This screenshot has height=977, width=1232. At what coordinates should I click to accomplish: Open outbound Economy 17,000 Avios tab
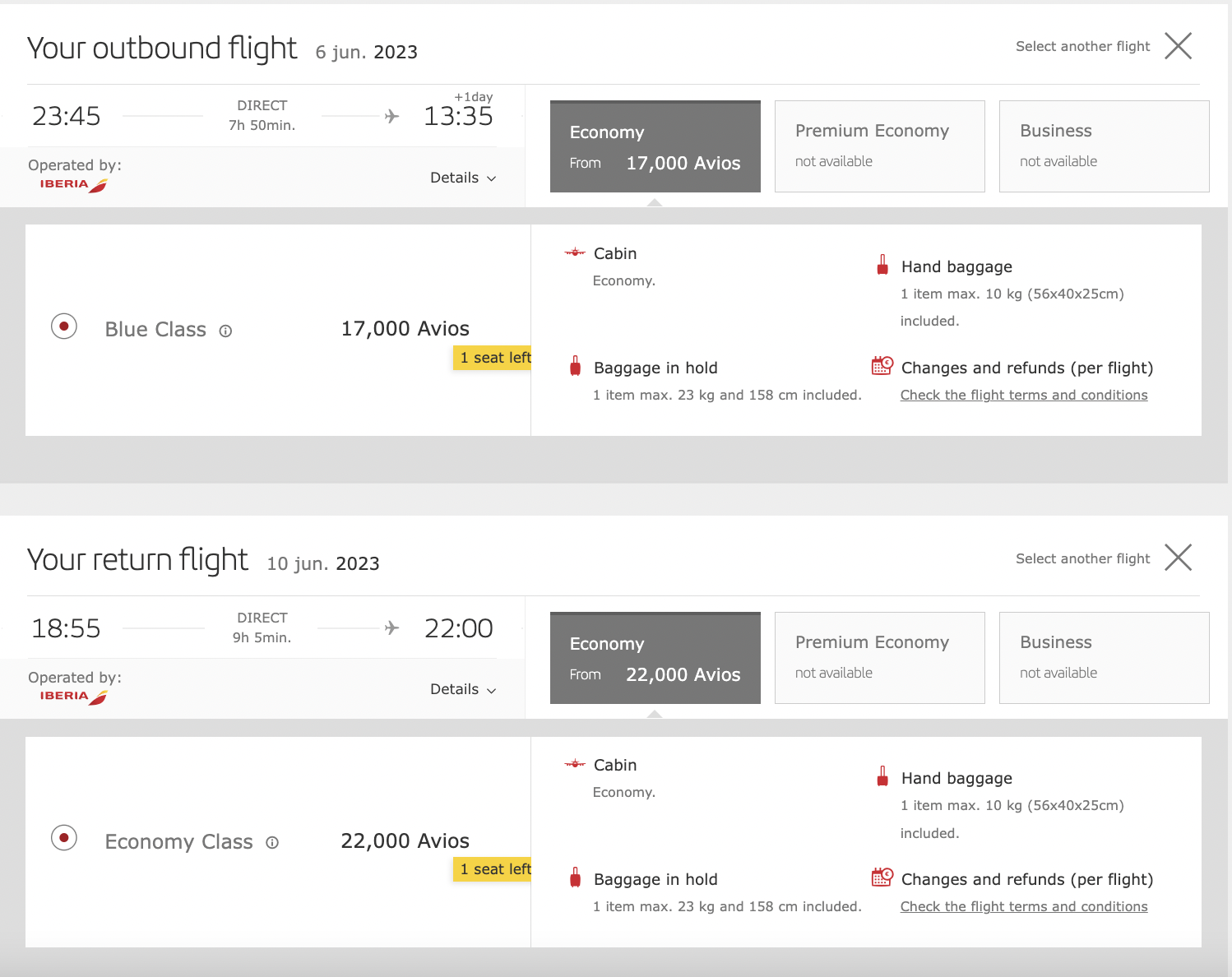coord(655,147)
